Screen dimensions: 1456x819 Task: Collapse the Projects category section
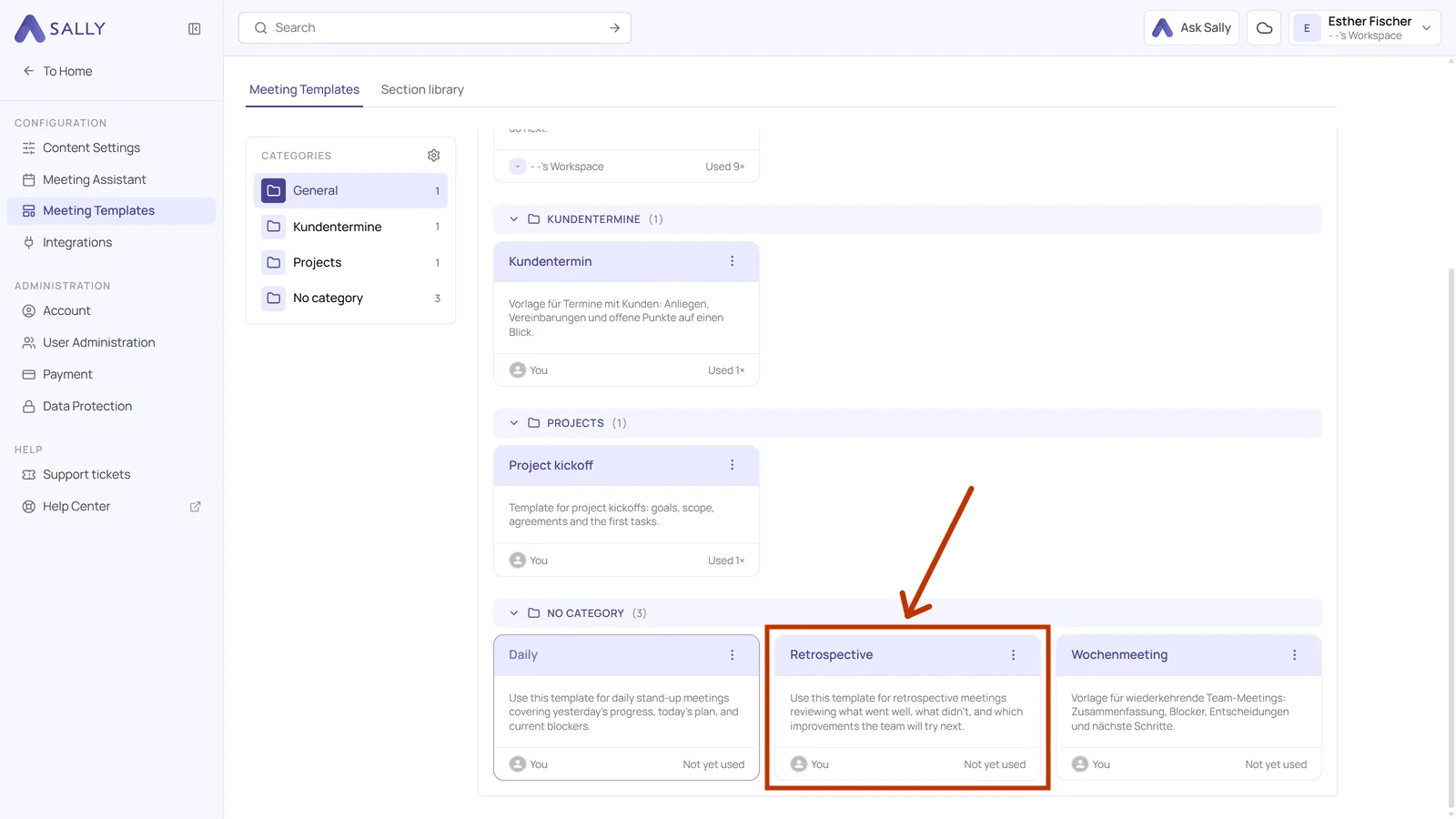pos(514,423)
